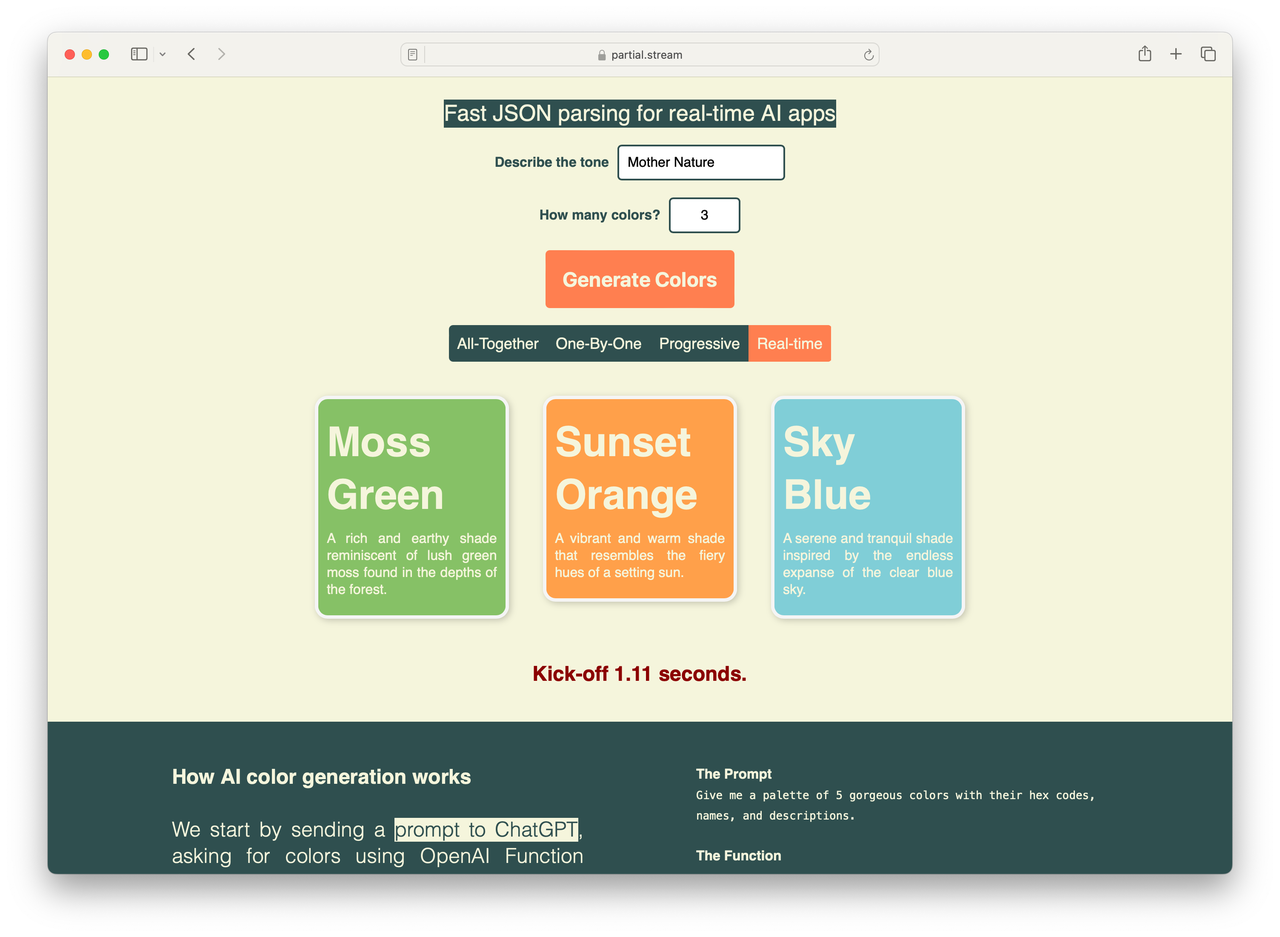Maximize the Safari window with green button
Image resolution: width=1280 pixels, height=937 pixels.
pyautogui.click(x=104, y=54)
